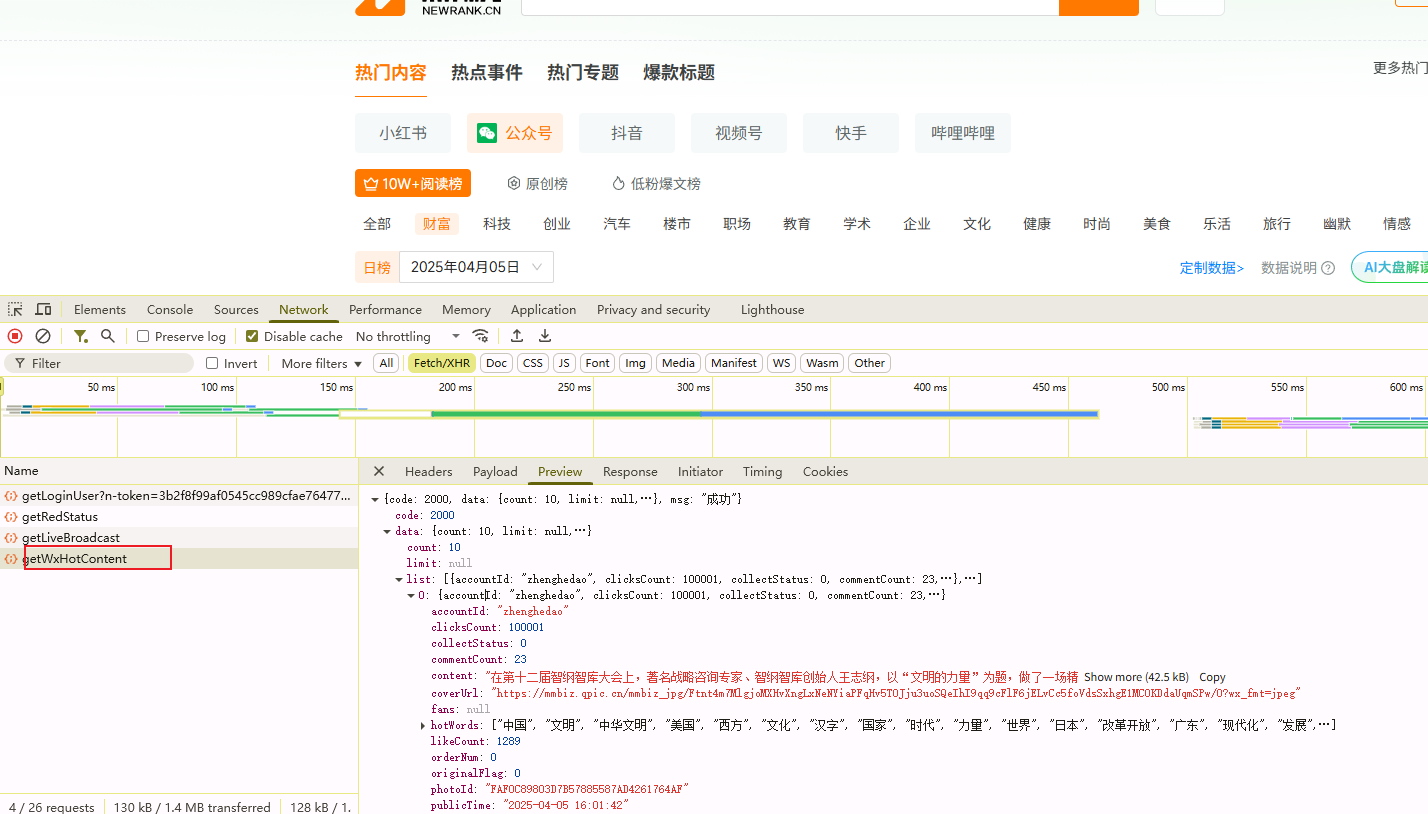
Task: Click in the network Filter input
Action: tap(99, 363)
